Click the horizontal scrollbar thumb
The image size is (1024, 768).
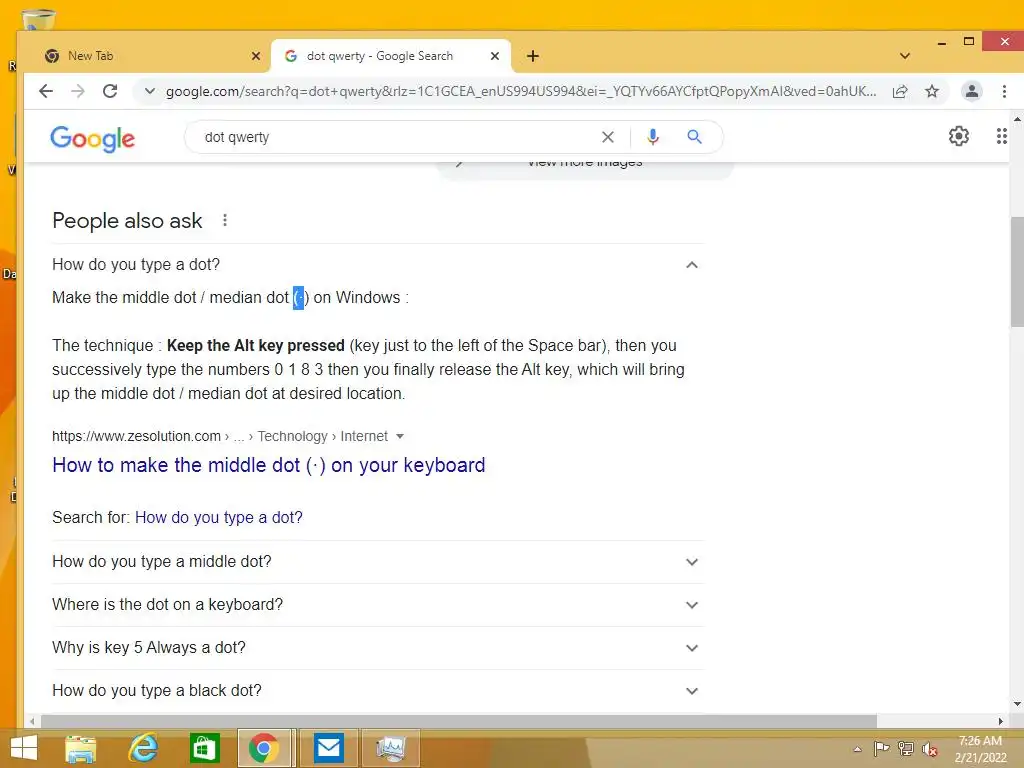[458, 722]
